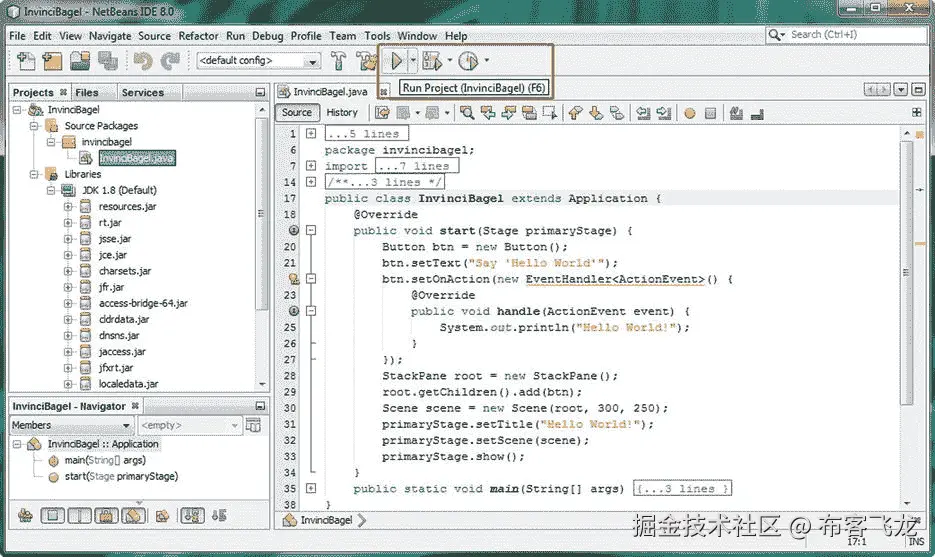The width and height of the screenshot is (935, 557).
Task: Click the Redo arrow icon
Action: (170, 61)
